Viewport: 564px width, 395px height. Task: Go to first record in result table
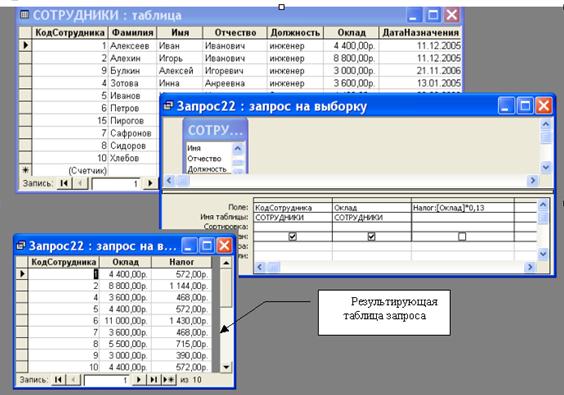click(x=59, y=380)
